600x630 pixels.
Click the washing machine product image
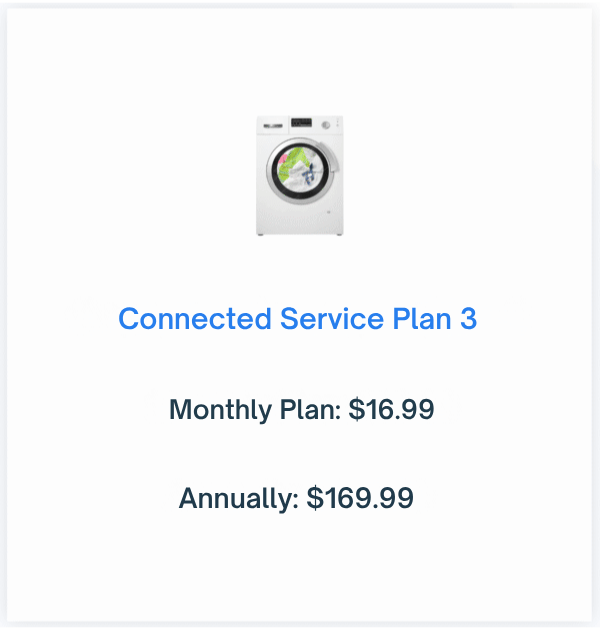(300, 176)
